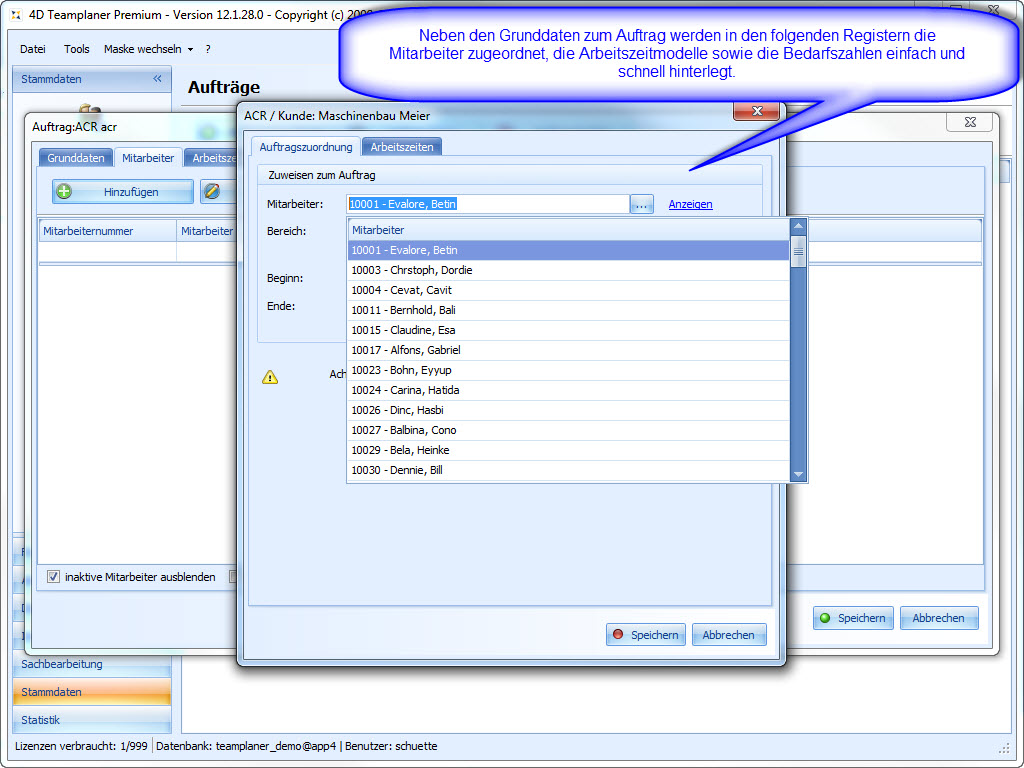Image resolution: width=1024 pixels, height=768 pixels.
Task: Open the Maske wechseln dropdown menu
Action: click(148, 49)
